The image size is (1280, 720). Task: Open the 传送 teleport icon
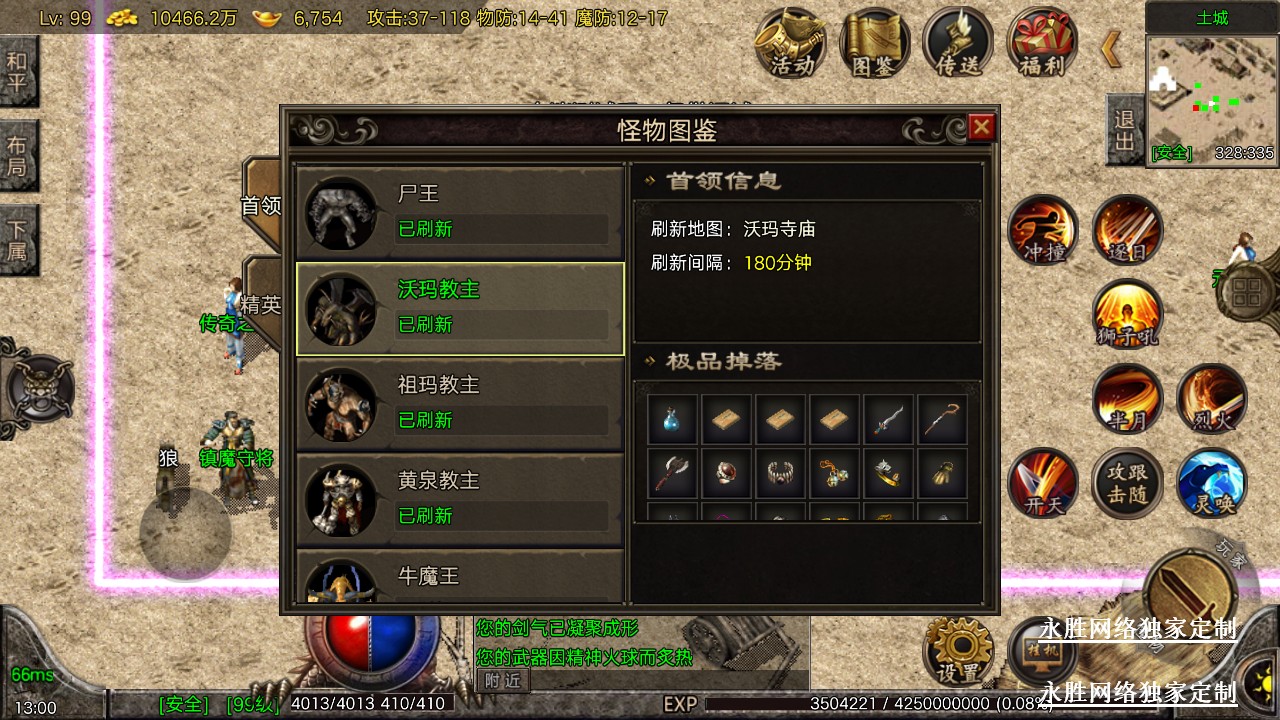click(x=958, y=43)
